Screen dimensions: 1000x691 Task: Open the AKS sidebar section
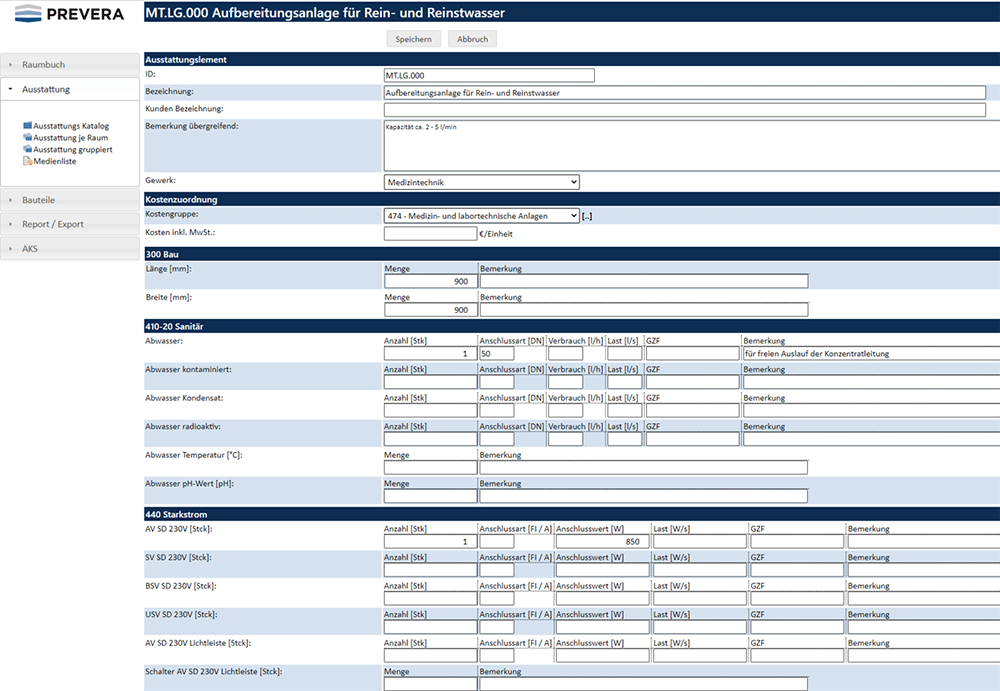(70, 248)
